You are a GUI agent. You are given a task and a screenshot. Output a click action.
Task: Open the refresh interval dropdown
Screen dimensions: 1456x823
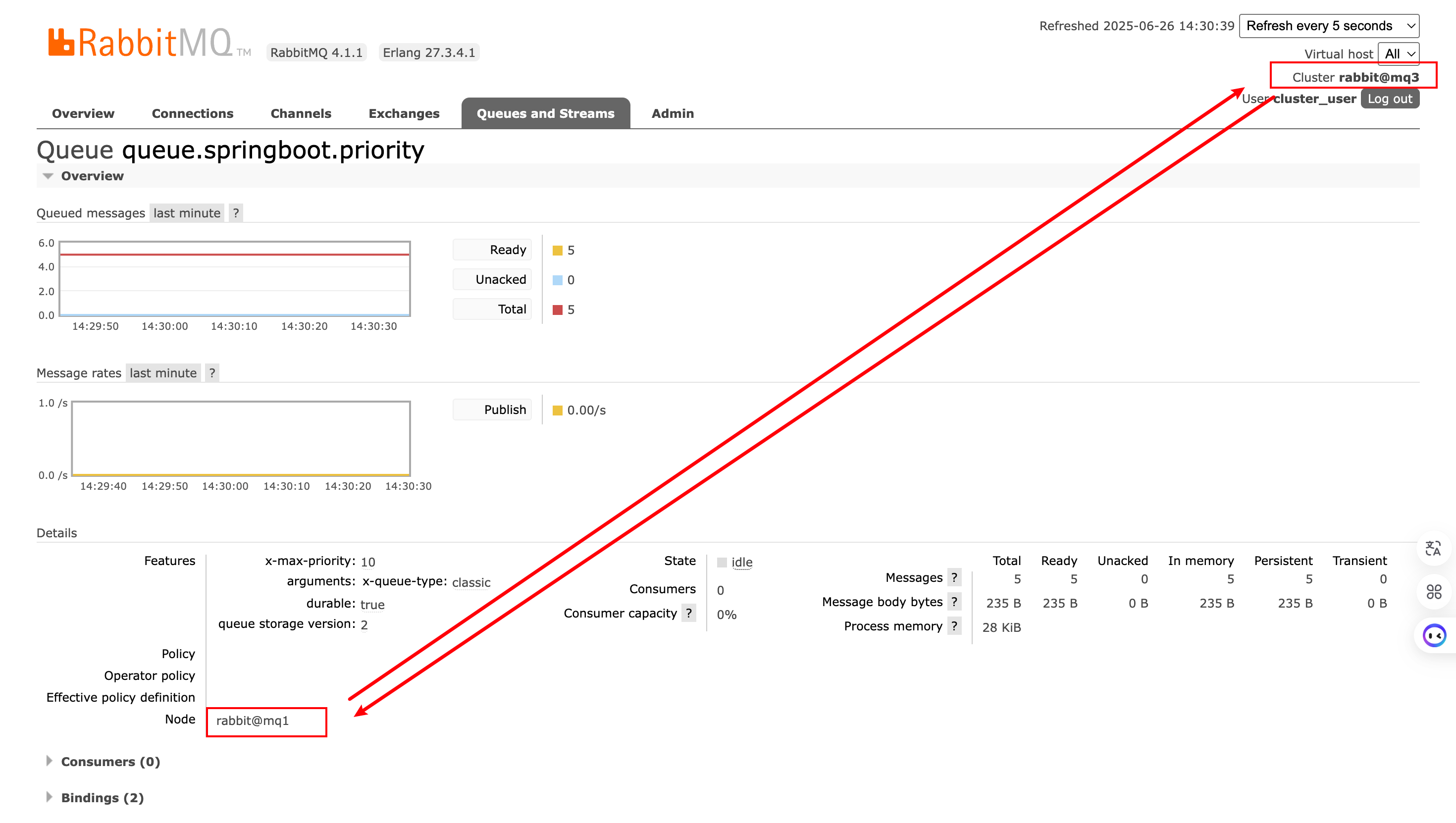tap(1329, 26)
